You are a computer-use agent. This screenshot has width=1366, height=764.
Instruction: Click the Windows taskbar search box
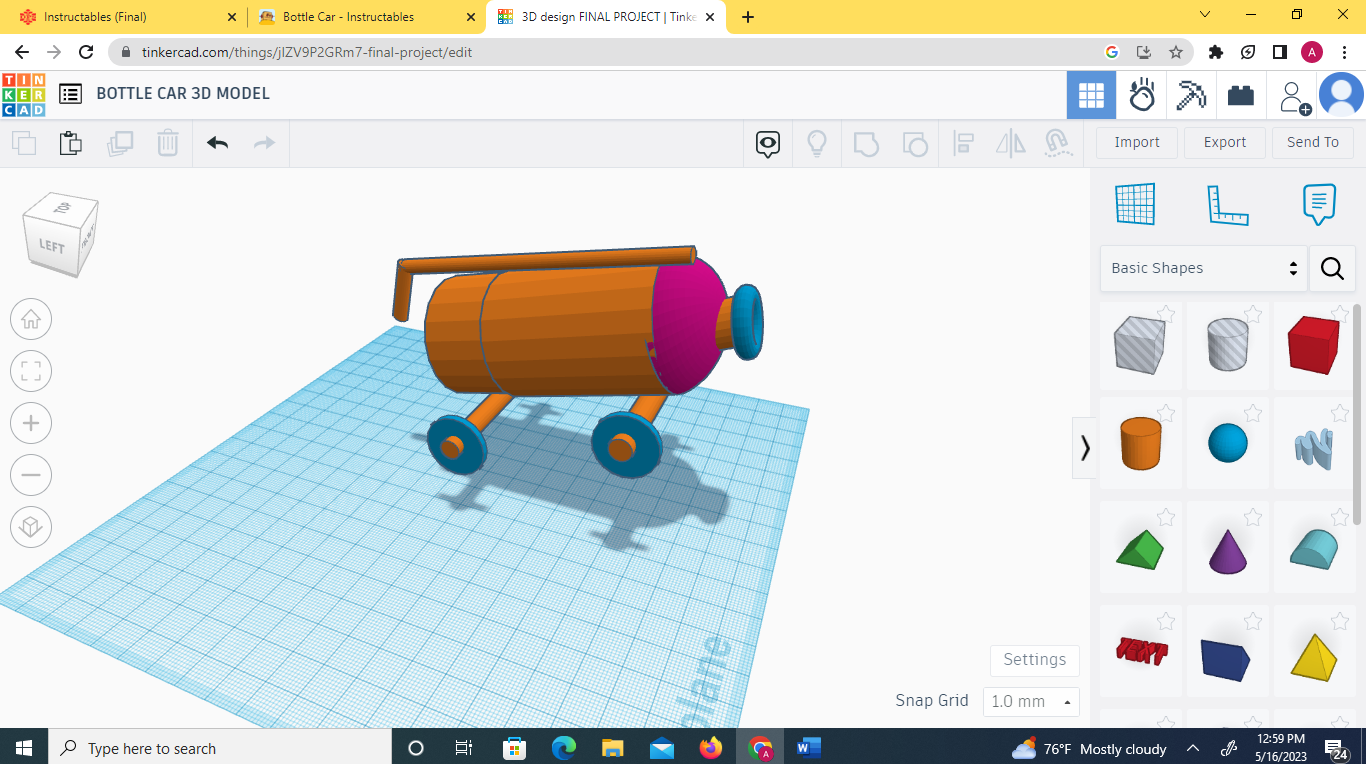(220, 747)
